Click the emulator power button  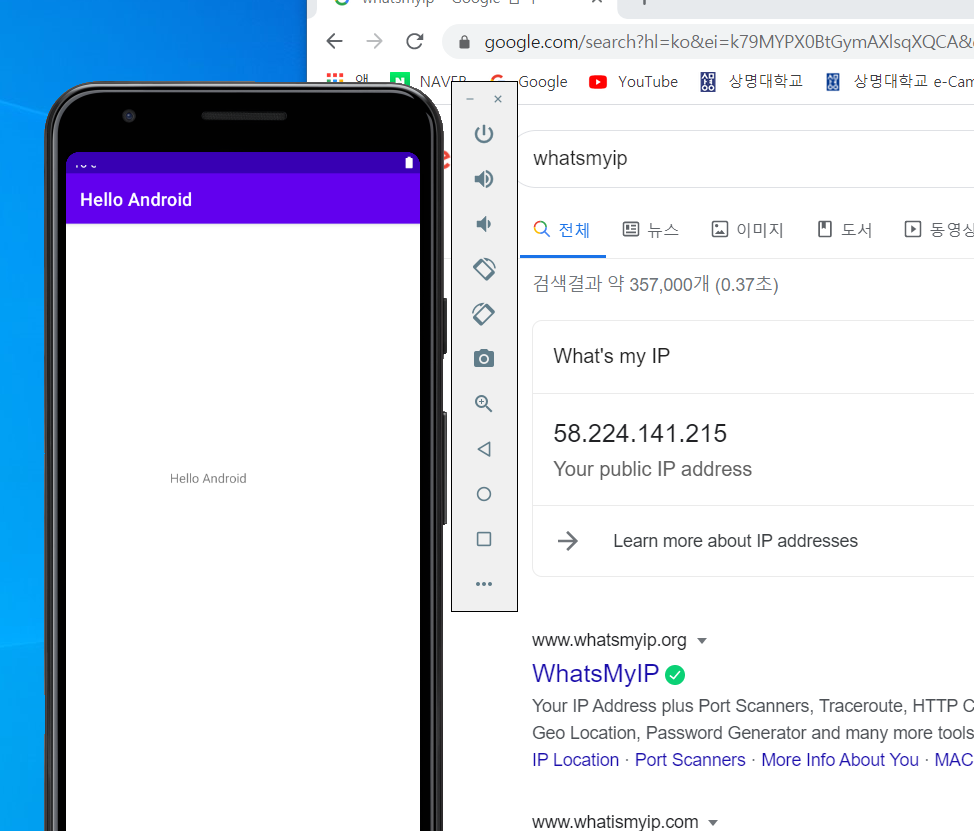coord(484,134)
